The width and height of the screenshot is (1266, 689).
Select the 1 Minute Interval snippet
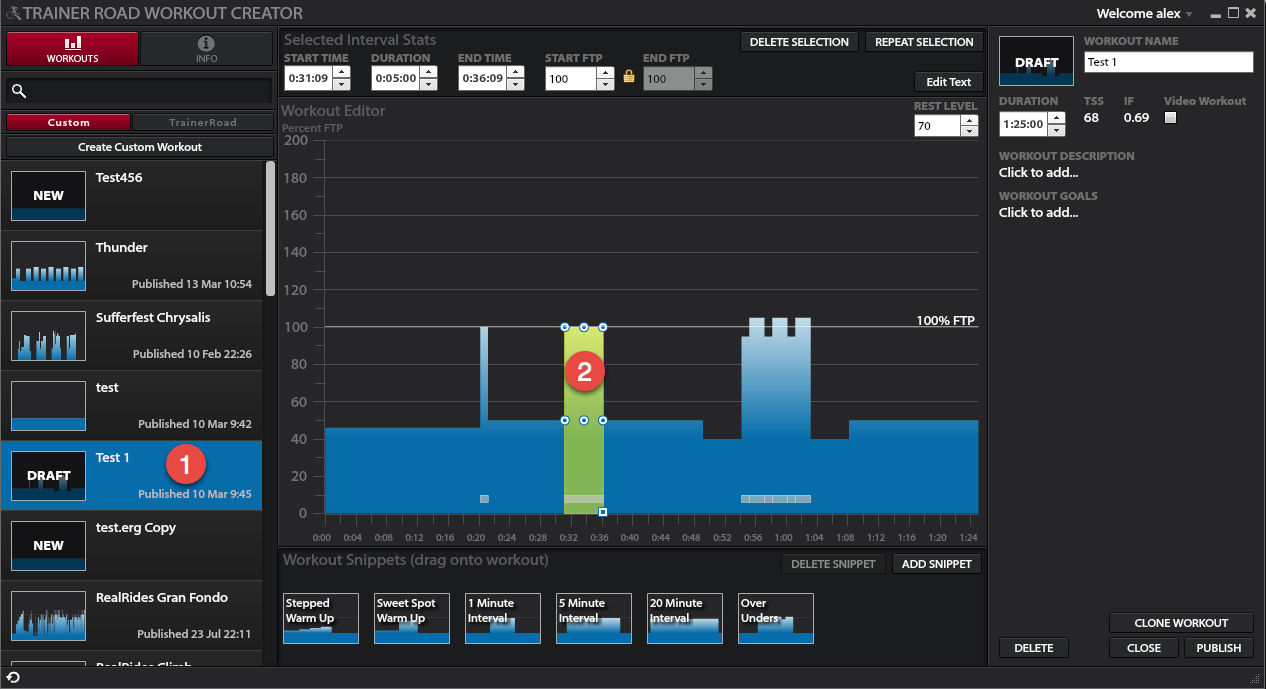point(503,618)
